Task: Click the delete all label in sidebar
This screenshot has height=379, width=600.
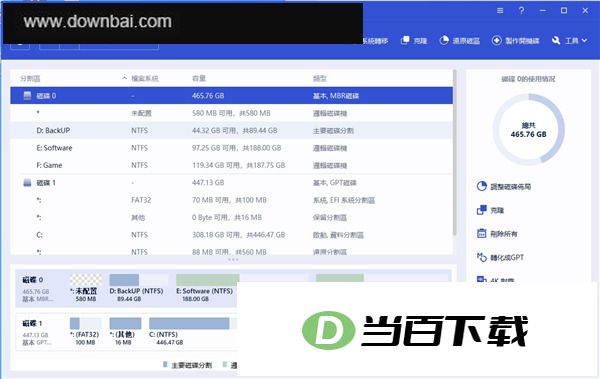Action: [x=504, y=234]
